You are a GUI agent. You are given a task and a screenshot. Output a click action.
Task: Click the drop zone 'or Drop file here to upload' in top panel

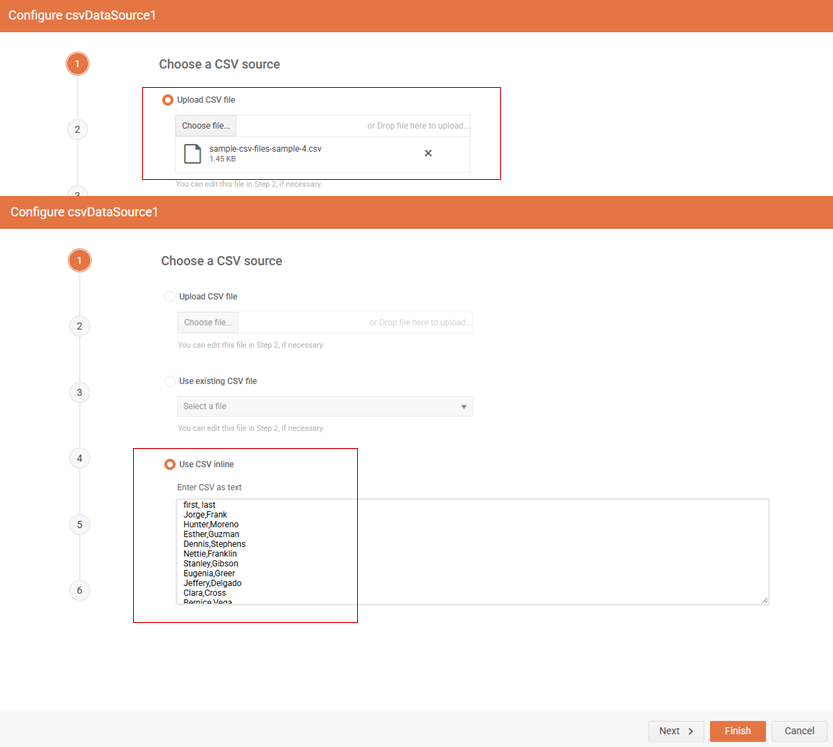pyautogui.click(x=418, y=126)
